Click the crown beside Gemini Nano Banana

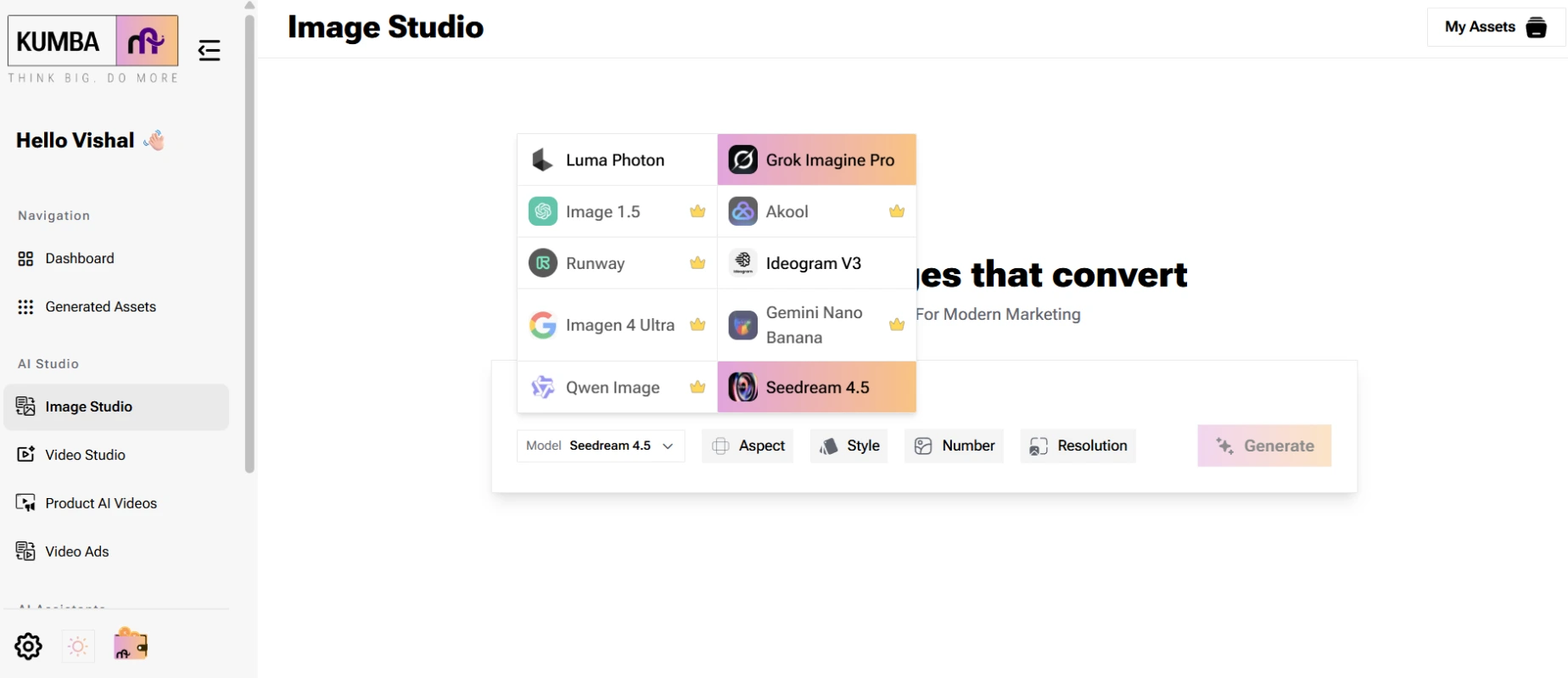[x=897, y=325]
